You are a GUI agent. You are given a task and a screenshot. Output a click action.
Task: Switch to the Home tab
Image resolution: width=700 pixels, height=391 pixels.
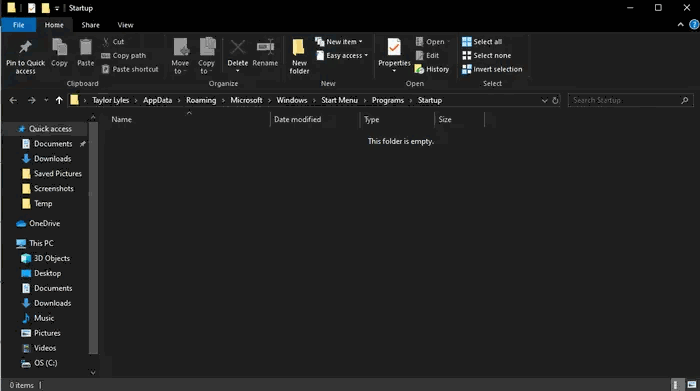coord(54,25)
